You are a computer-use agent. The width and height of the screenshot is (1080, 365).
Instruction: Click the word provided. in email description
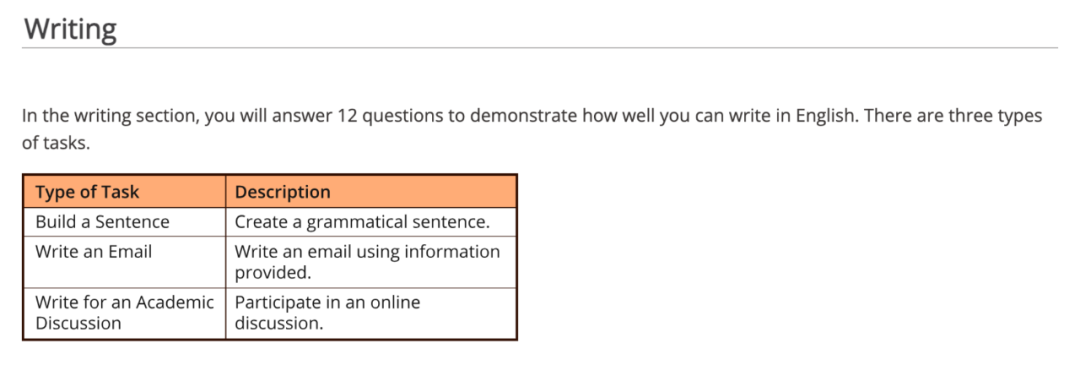coord(273,273)
